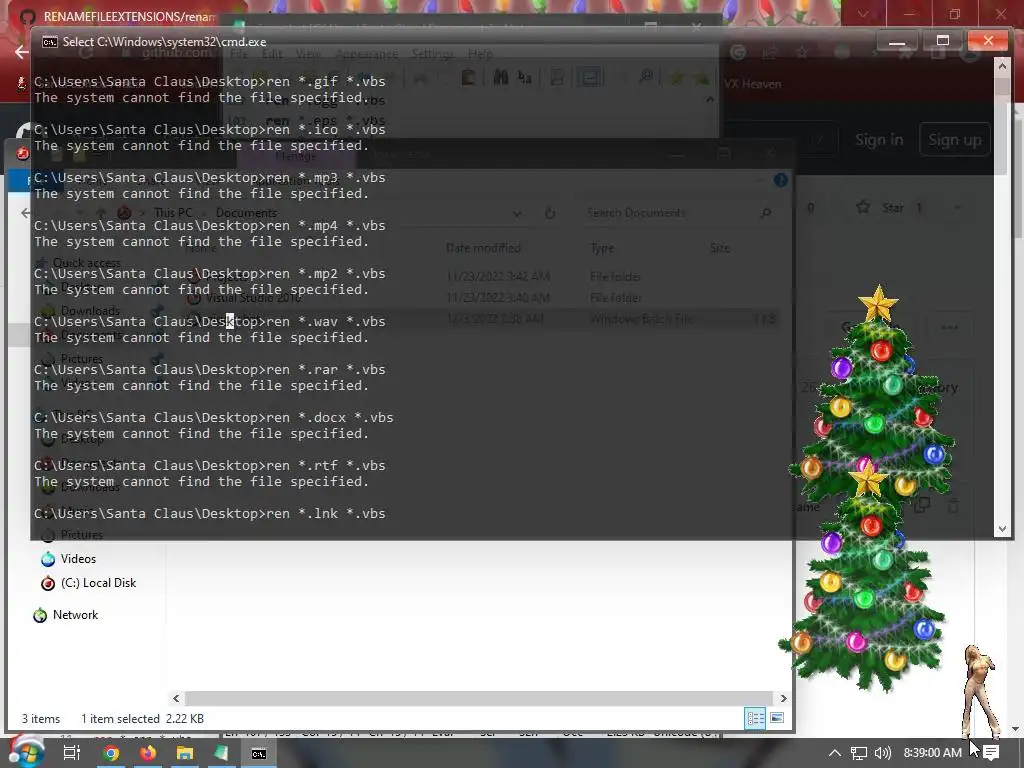Screen dimensions: 1024x768
Task: Open Chrome tab search dropdown chevron
Action: coord(863,14)
